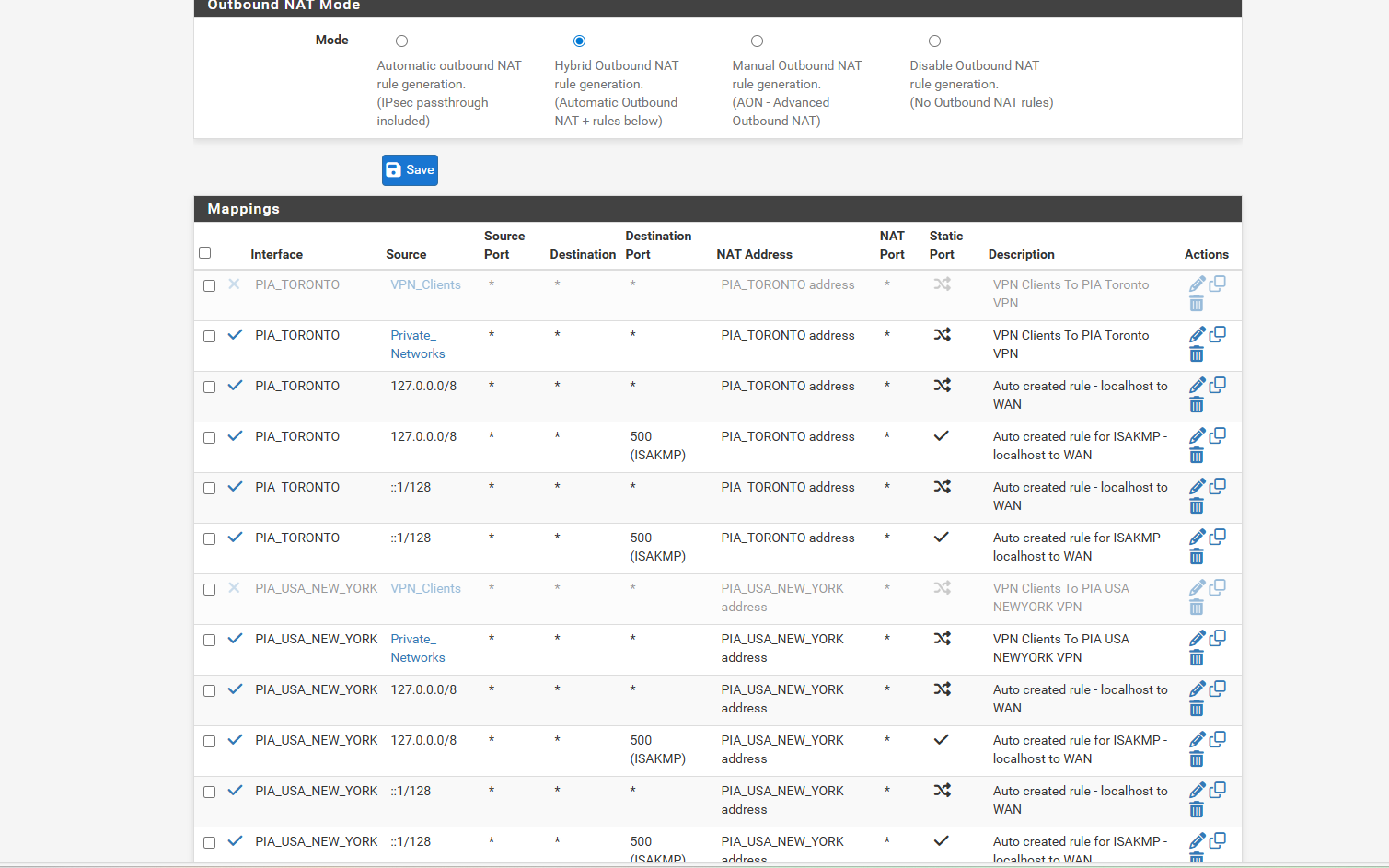Check the box for disabled PIA_TORONTO VPN_Clients row
This screenshot has width=1389, height=868.
click(209, 286)
